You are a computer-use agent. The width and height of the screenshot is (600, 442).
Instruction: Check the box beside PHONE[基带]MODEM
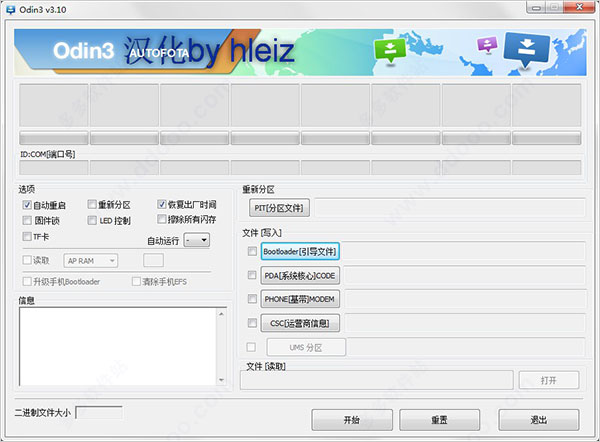click(252, 298)
